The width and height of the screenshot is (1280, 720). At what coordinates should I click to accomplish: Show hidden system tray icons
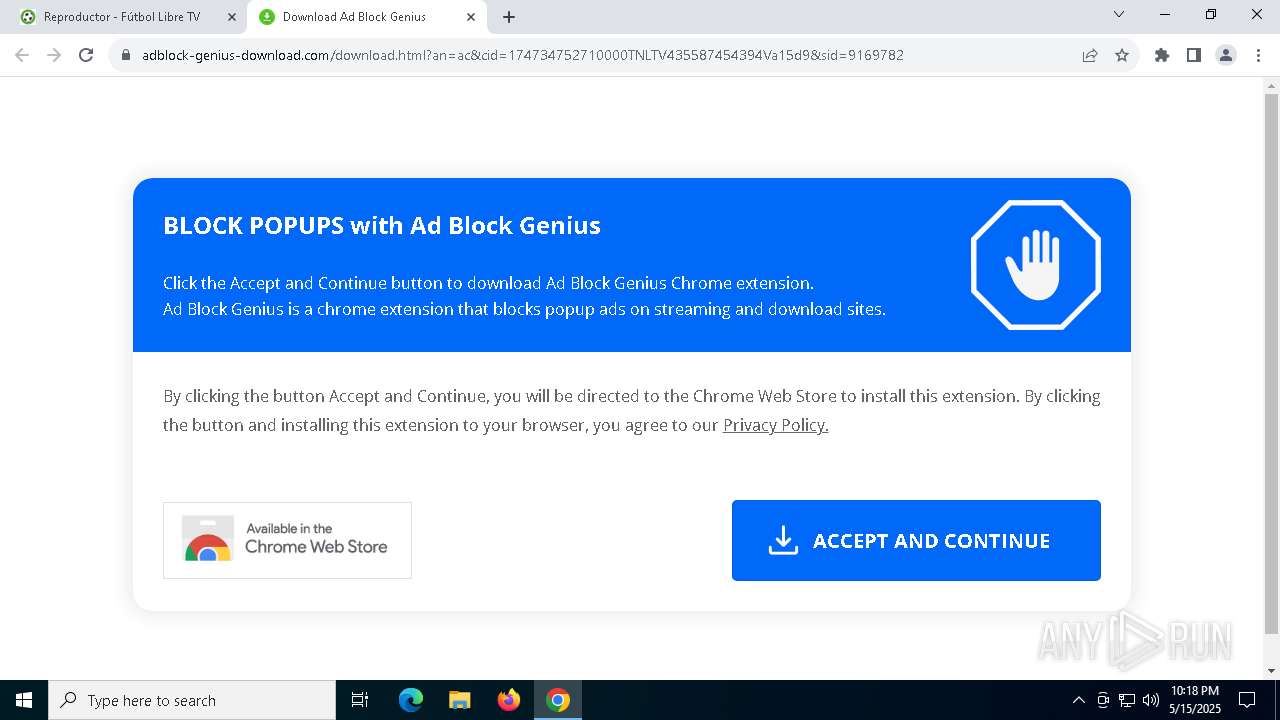pos(1078,700)
